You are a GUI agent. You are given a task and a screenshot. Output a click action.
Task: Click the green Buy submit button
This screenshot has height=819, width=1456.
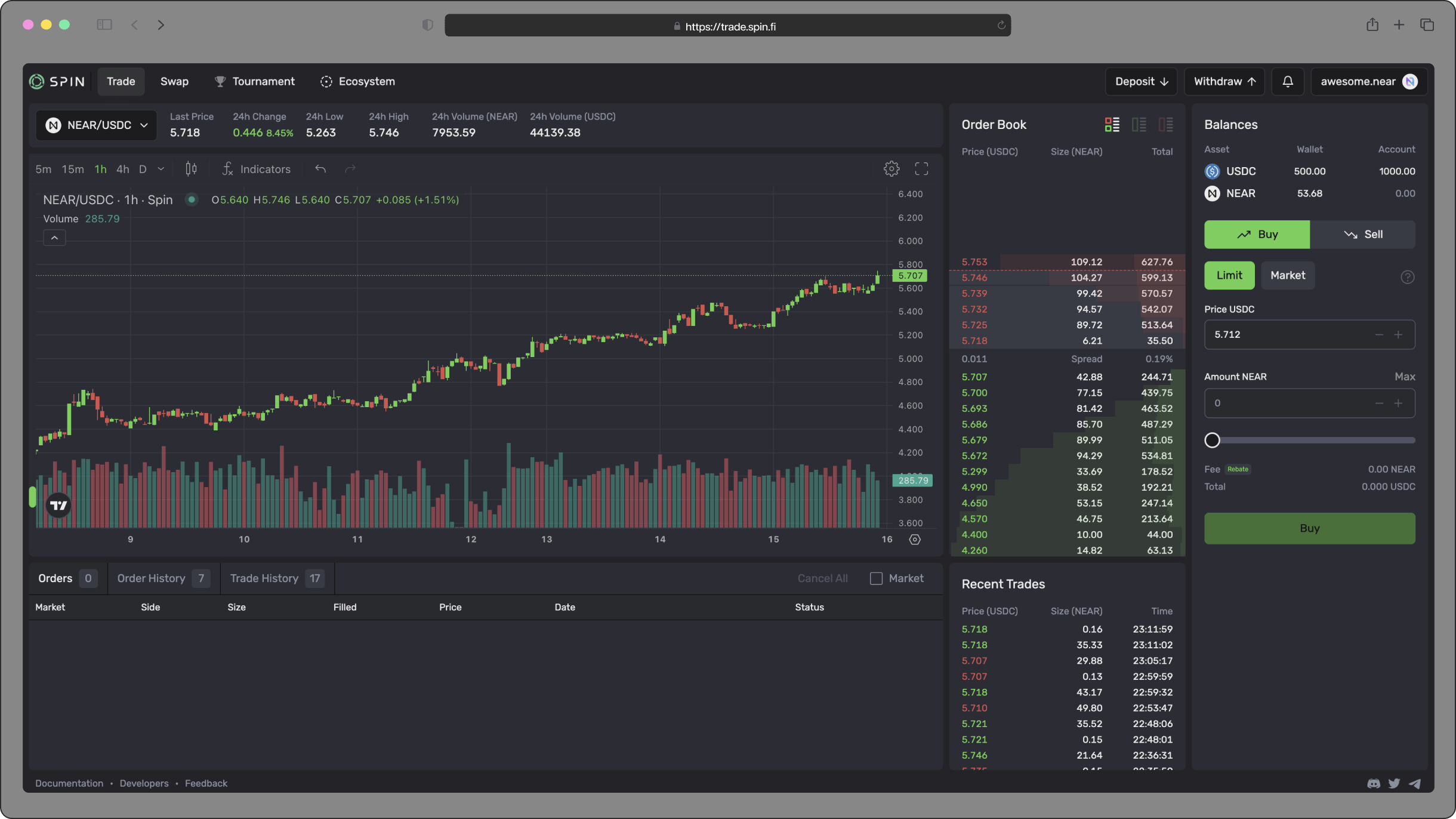[1309, 528]
